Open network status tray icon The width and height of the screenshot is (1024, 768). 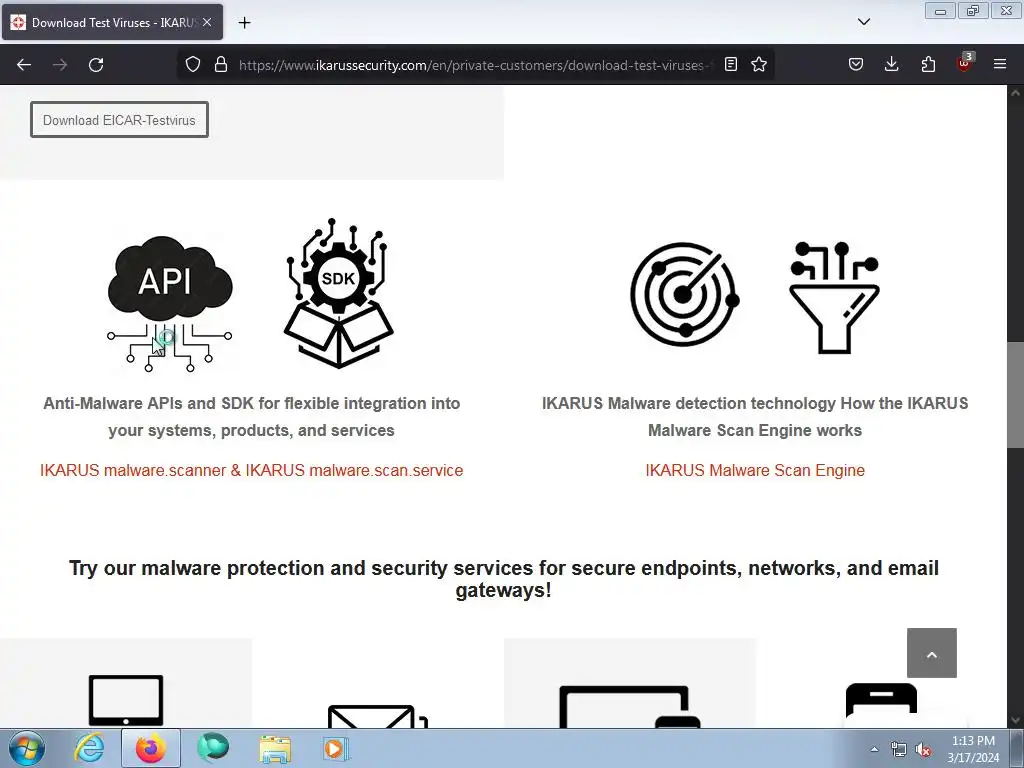pyautogui.click(x=899, y=750)
